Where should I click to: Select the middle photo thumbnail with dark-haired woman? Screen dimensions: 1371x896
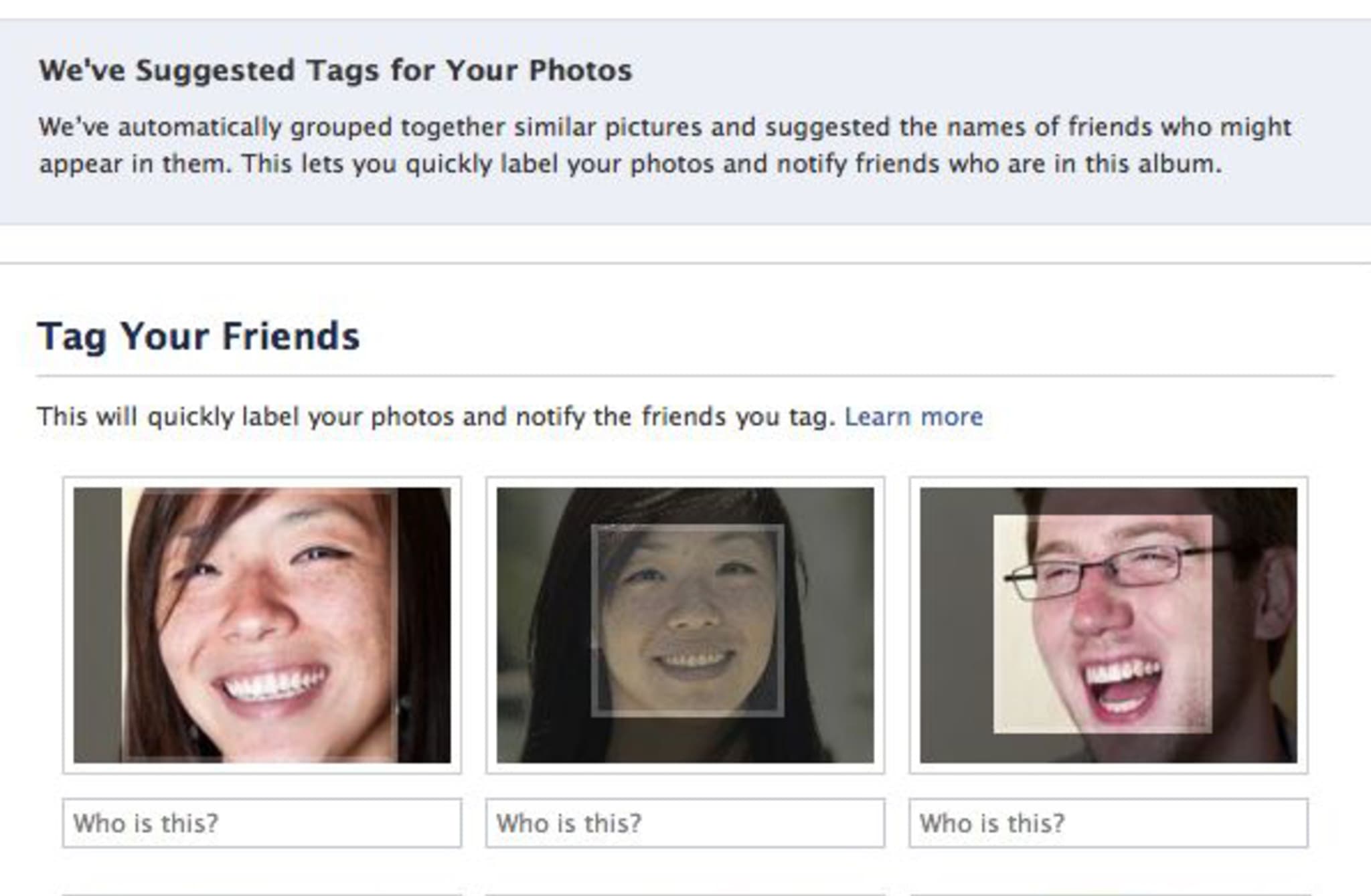point(685,625)
